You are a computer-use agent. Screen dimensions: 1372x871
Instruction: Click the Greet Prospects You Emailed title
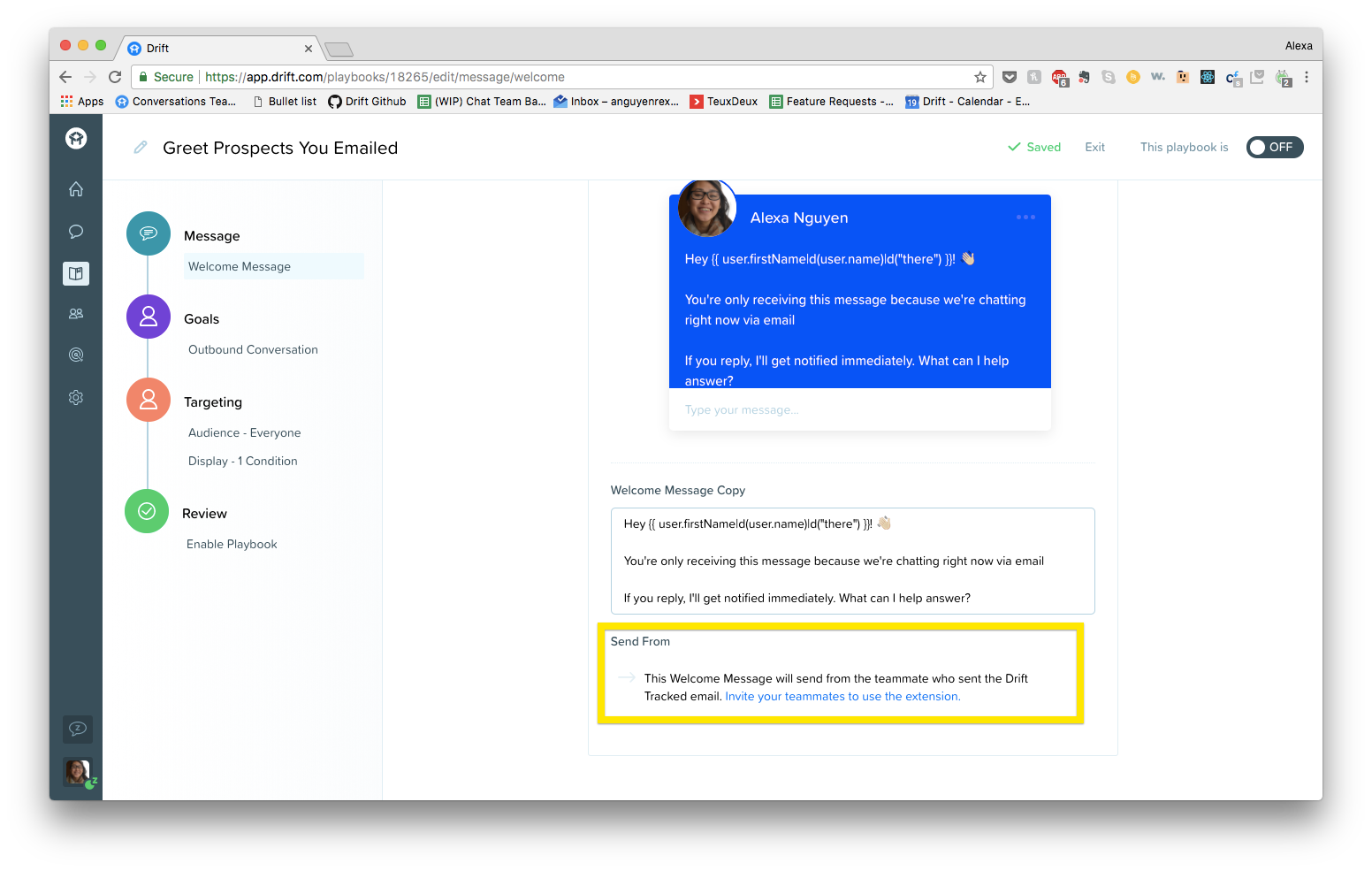280,148
